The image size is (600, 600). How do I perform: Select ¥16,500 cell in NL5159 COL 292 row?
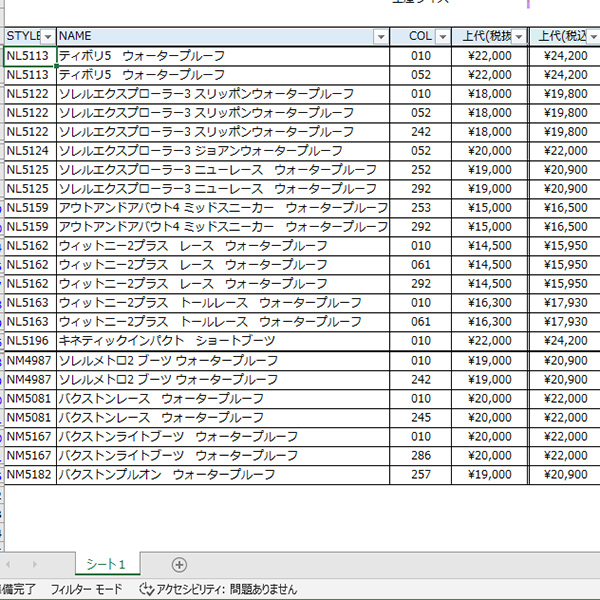[x=565, y=227]
